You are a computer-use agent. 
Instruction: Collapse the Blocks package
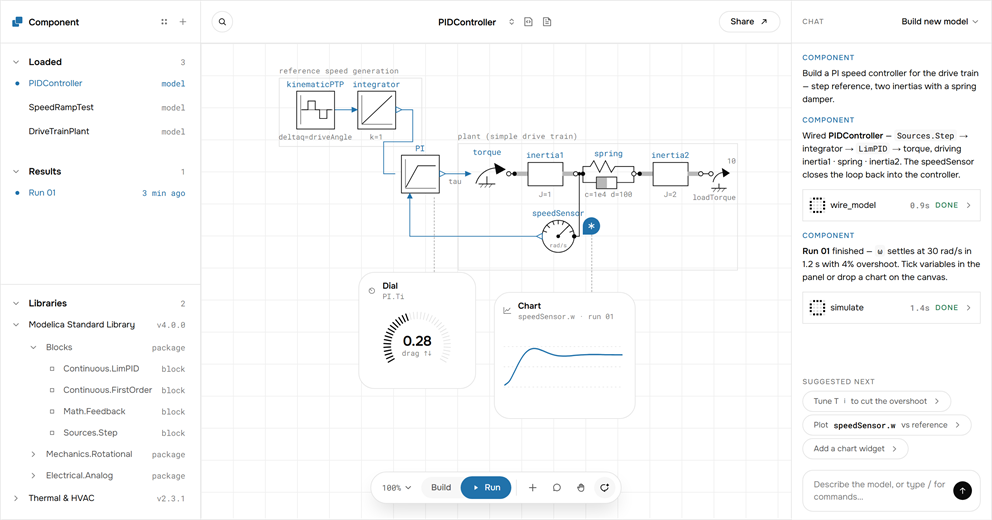point(34,347)
